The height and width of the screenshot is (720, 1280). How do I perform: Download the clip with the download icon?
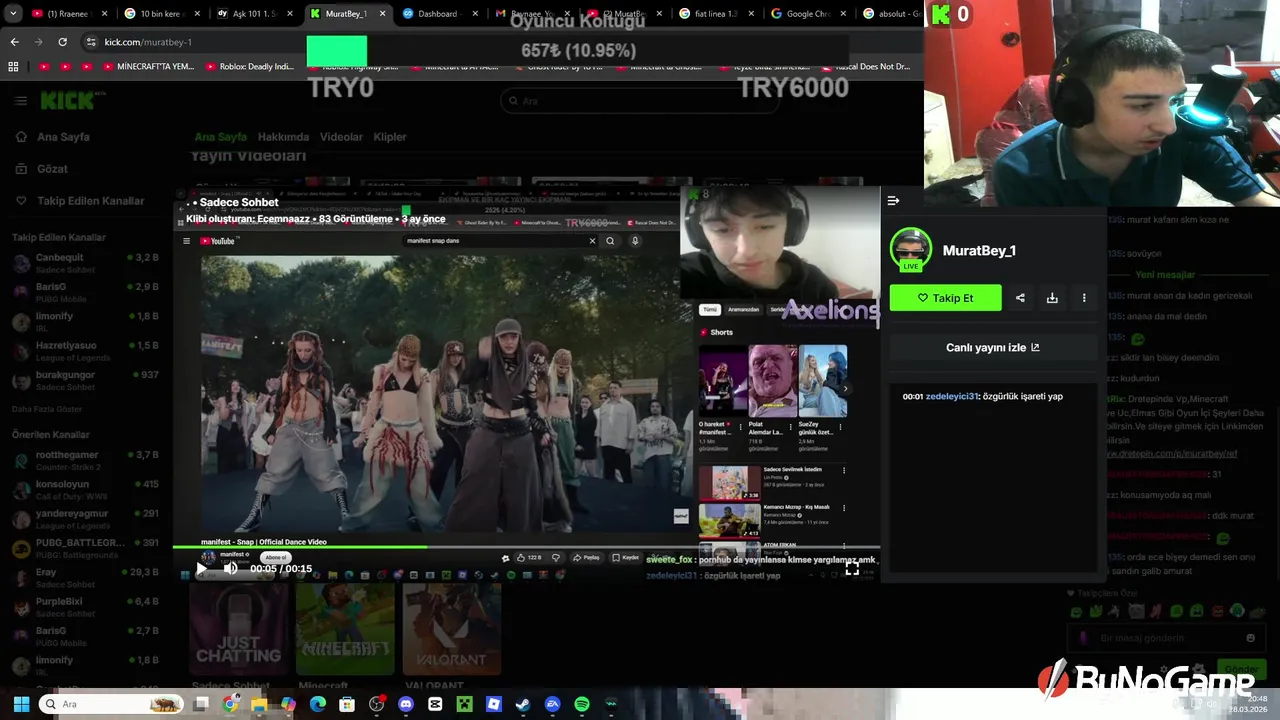(x=1052, y=298)
